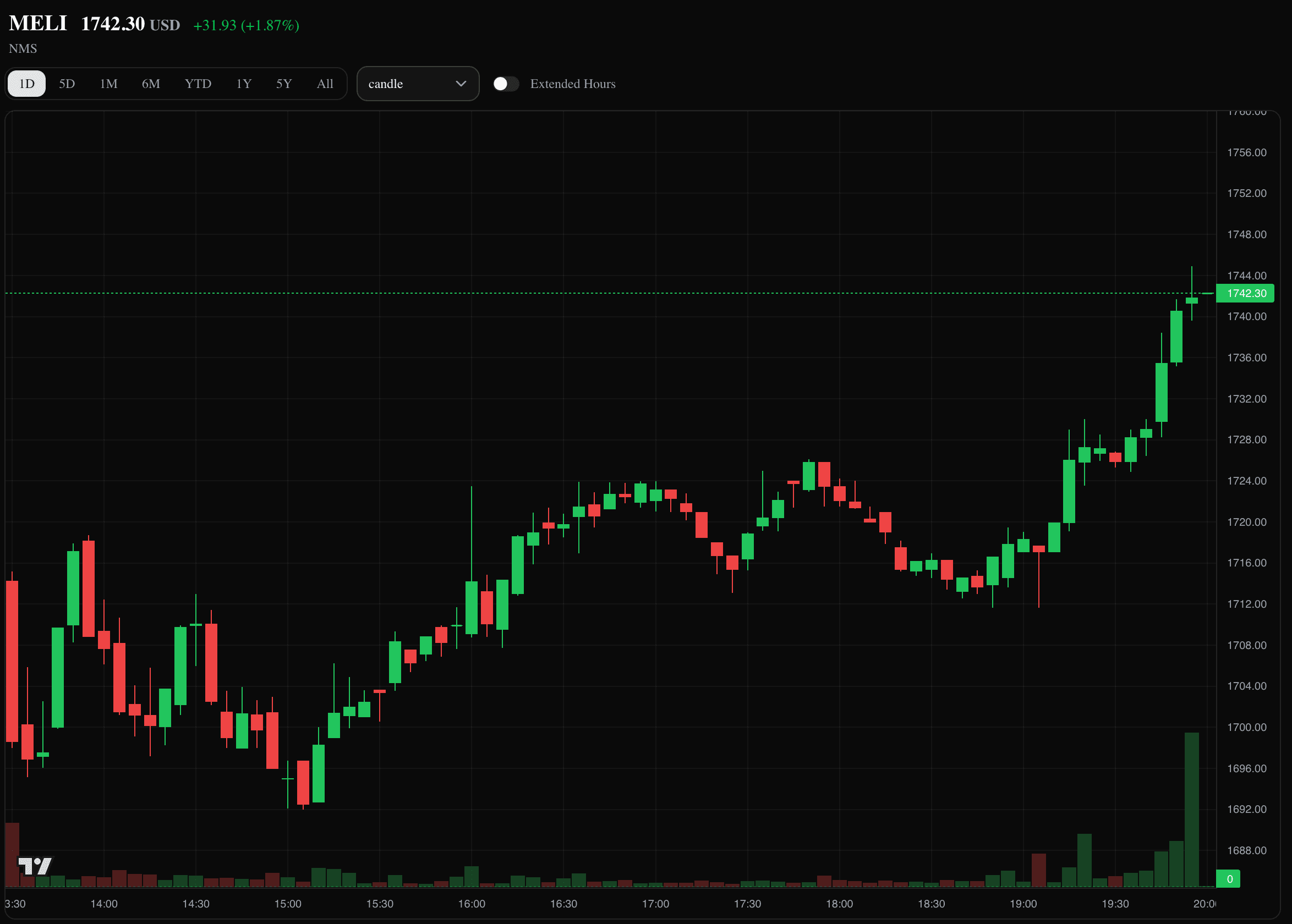Click the 14:00 time axis label
This screenshot has height=924, width=1292.
[104, 904]
